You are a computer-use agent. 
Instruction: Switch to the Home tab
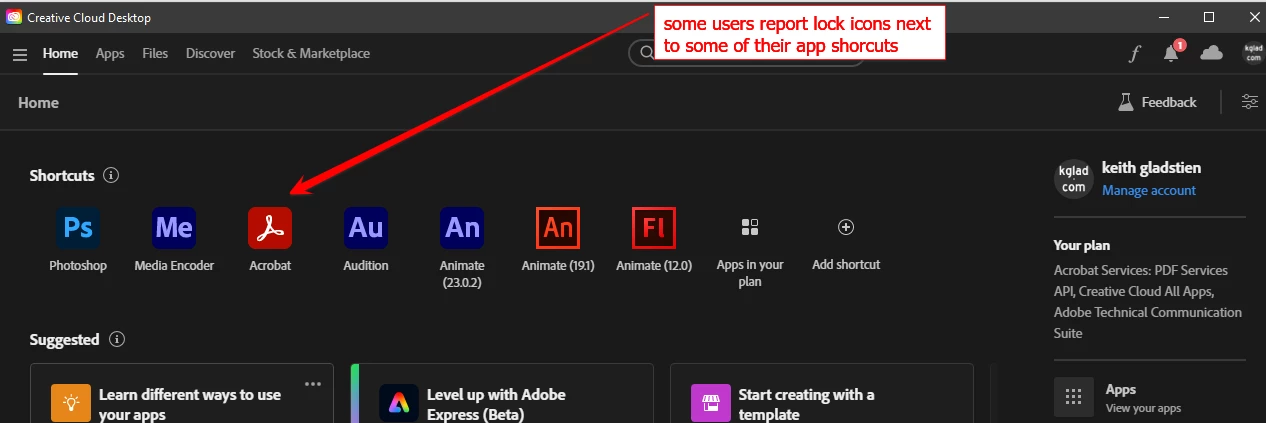(x=60, y=53)
